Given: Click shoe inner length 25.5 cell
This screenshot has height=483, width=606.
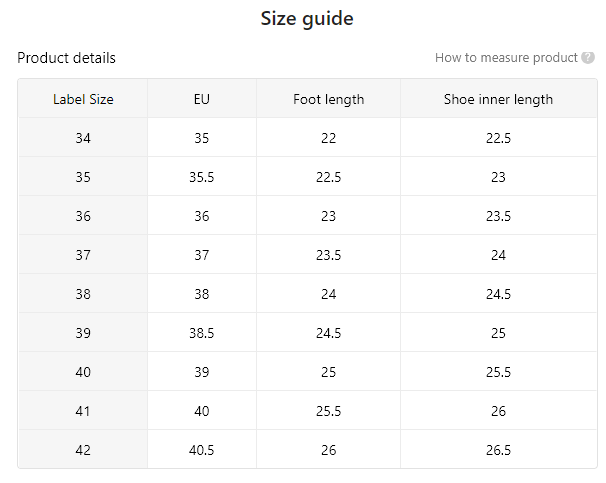Looking at the screenshot, I should [499, 372].
